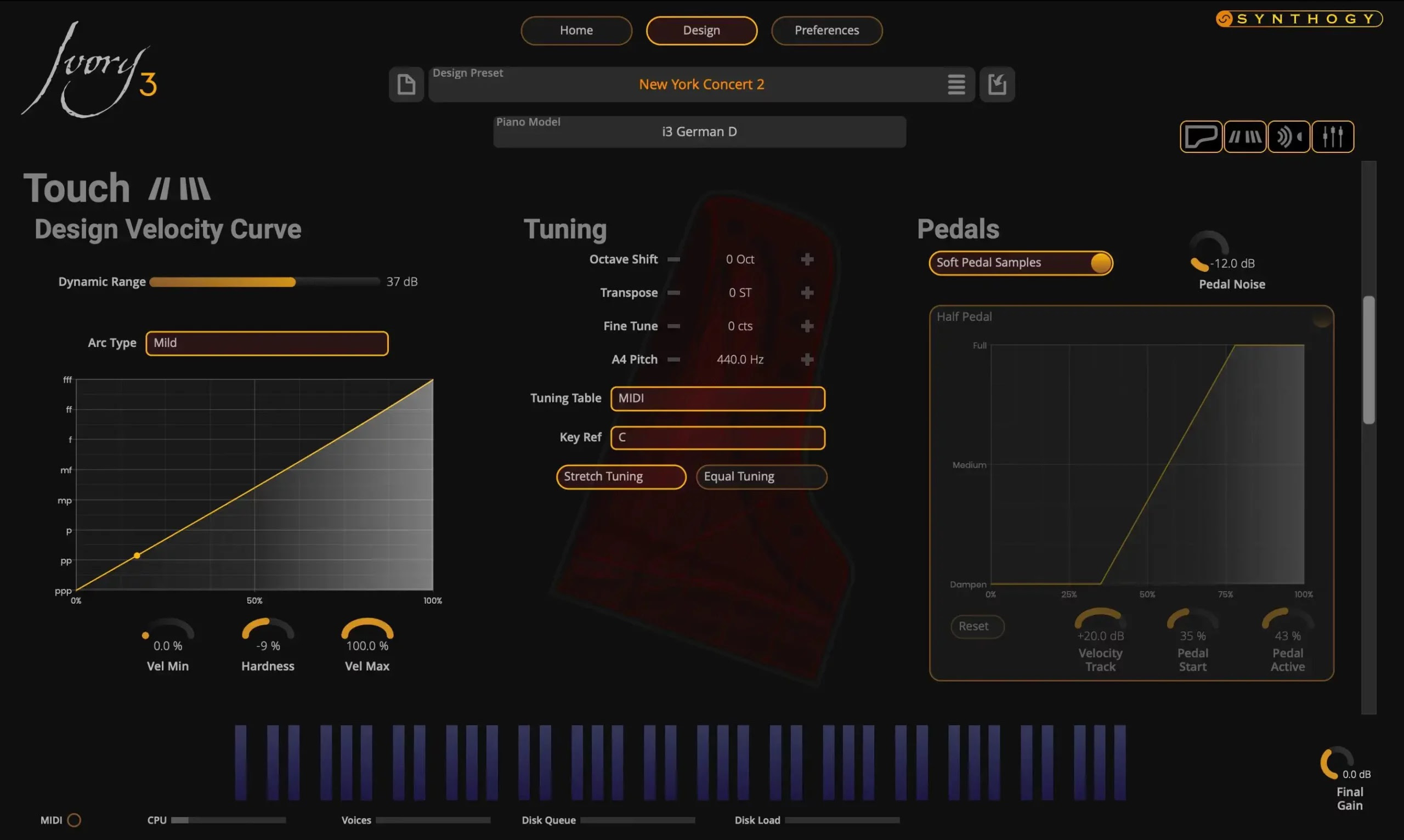
Task: Open the Arc Type dropdown
Action: (267, 343)
